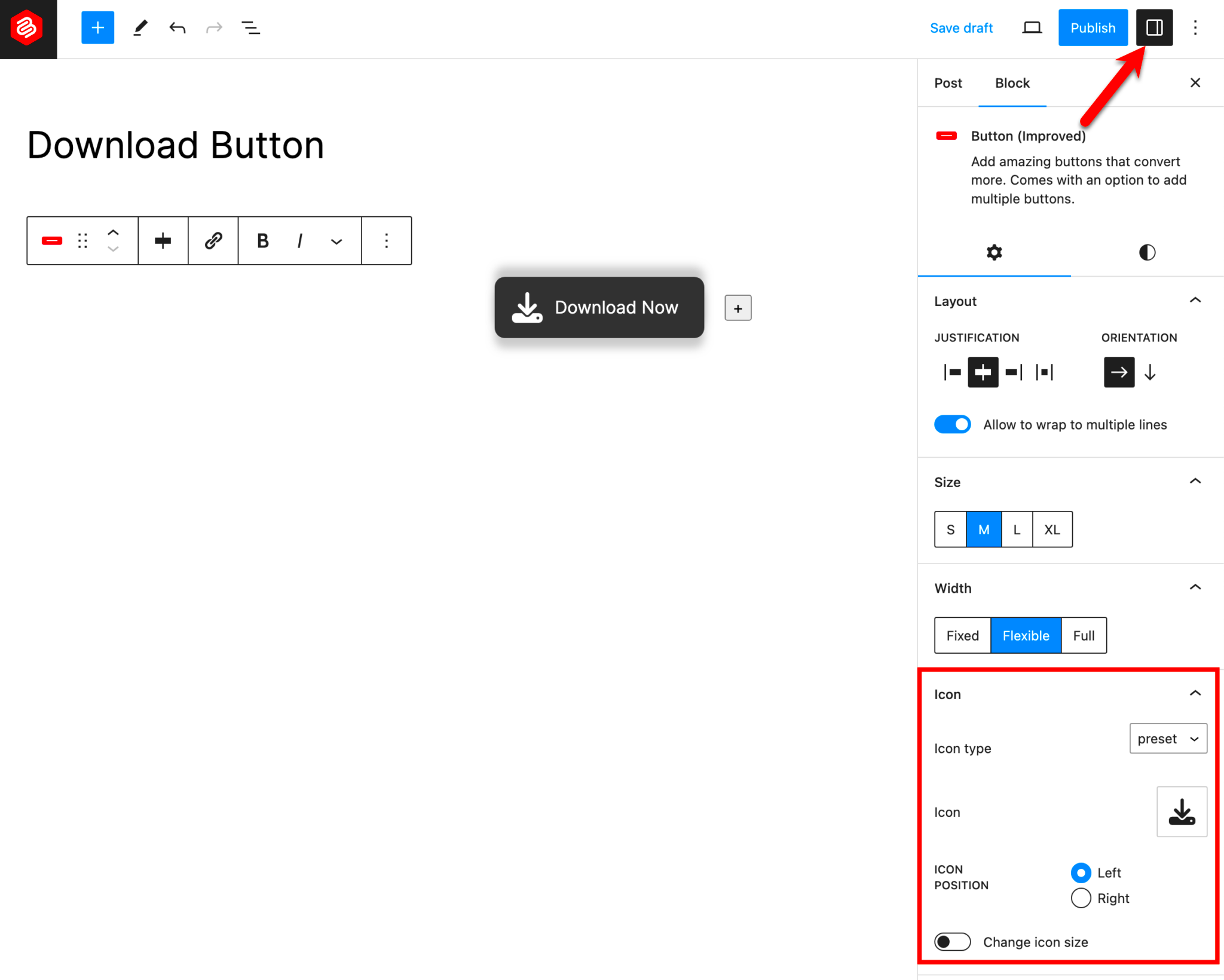
Task: Switch to the Block tab
Action: tap(1010, 83)
